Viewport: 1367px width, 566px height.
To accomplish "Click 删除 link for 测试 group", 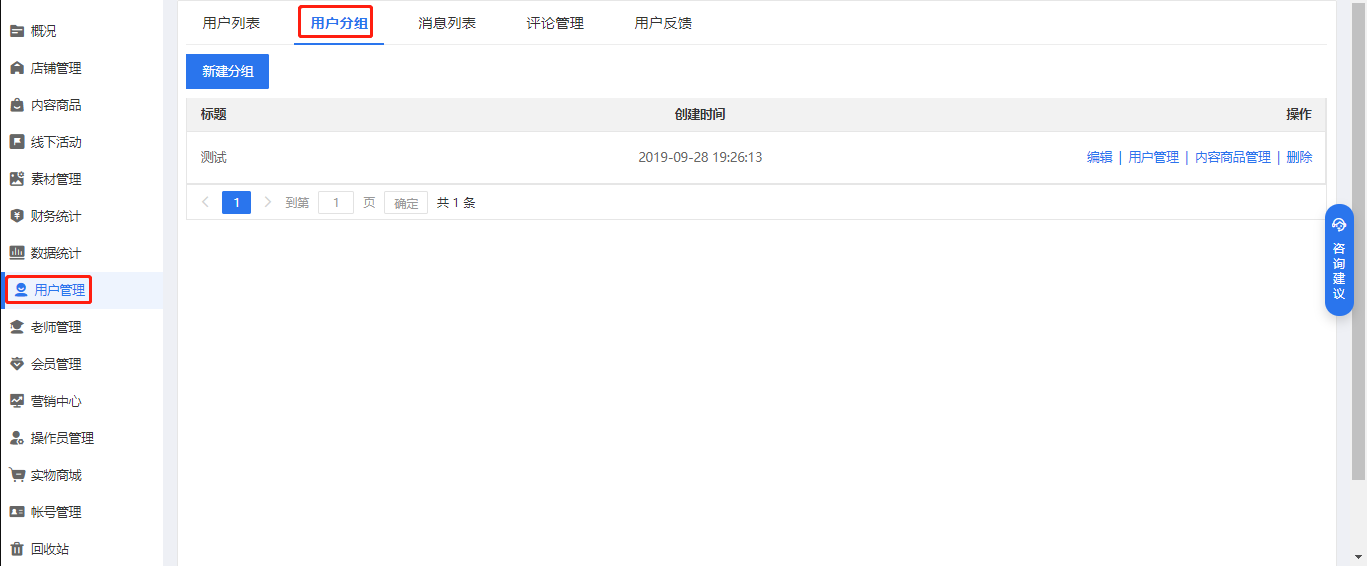I will (x=1299, y=157).
